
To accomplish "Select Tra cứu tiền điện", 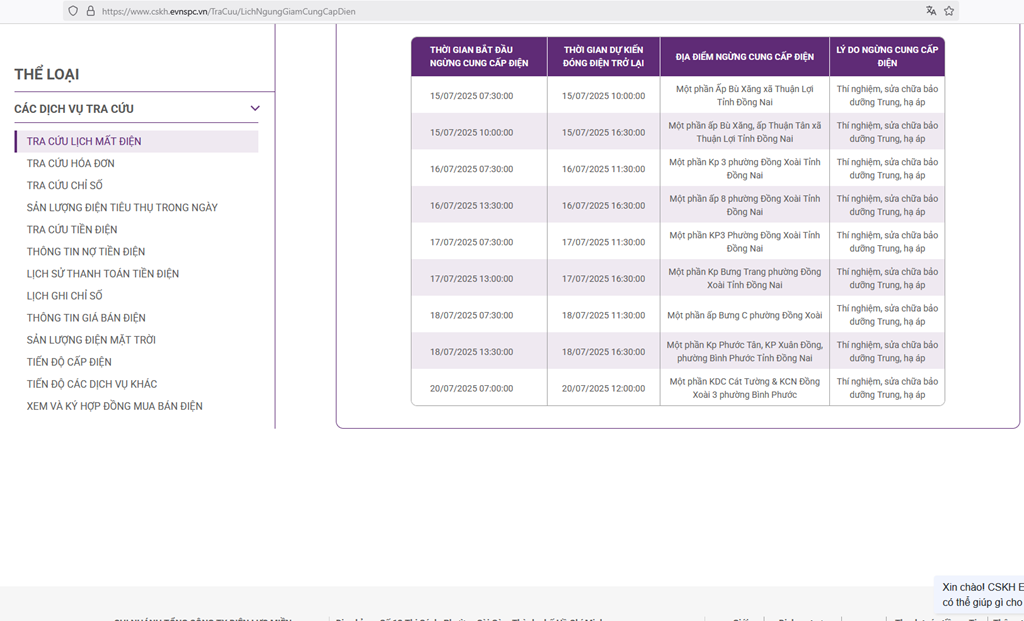I will 72,229.
